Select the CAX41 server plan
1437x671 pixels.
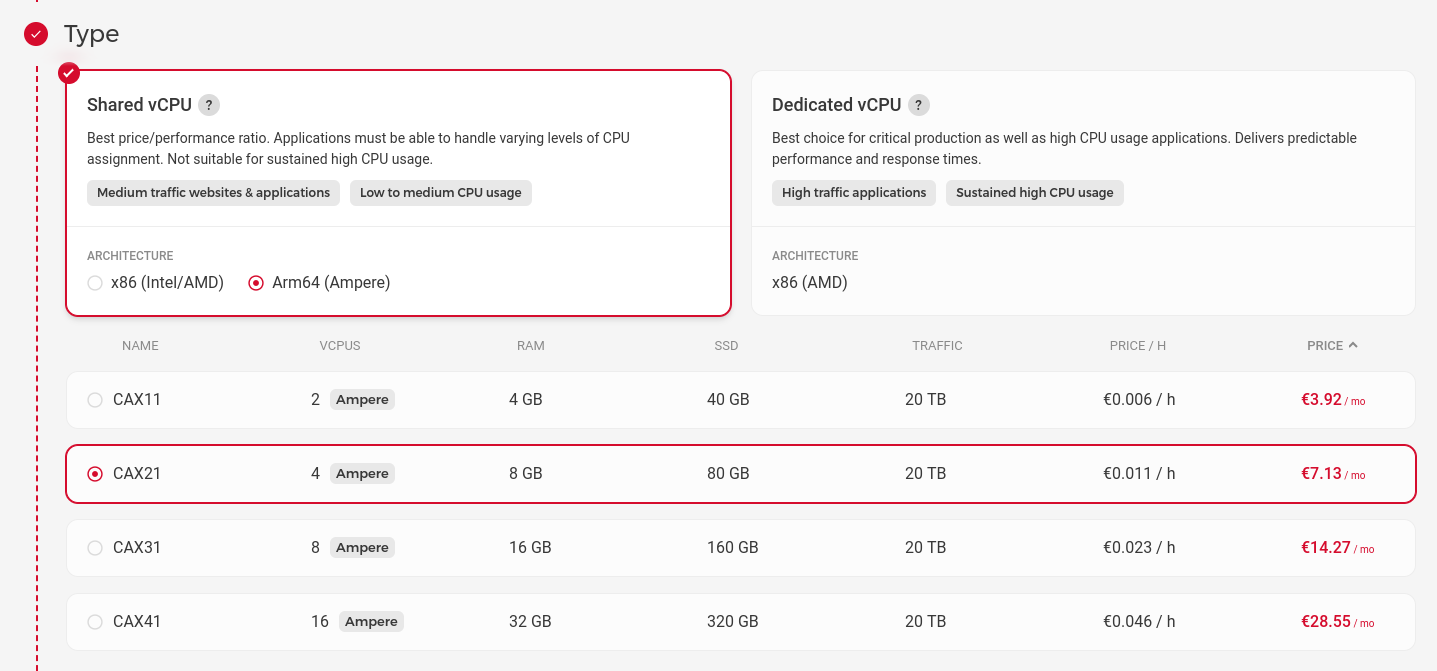(x=95, y=621)
